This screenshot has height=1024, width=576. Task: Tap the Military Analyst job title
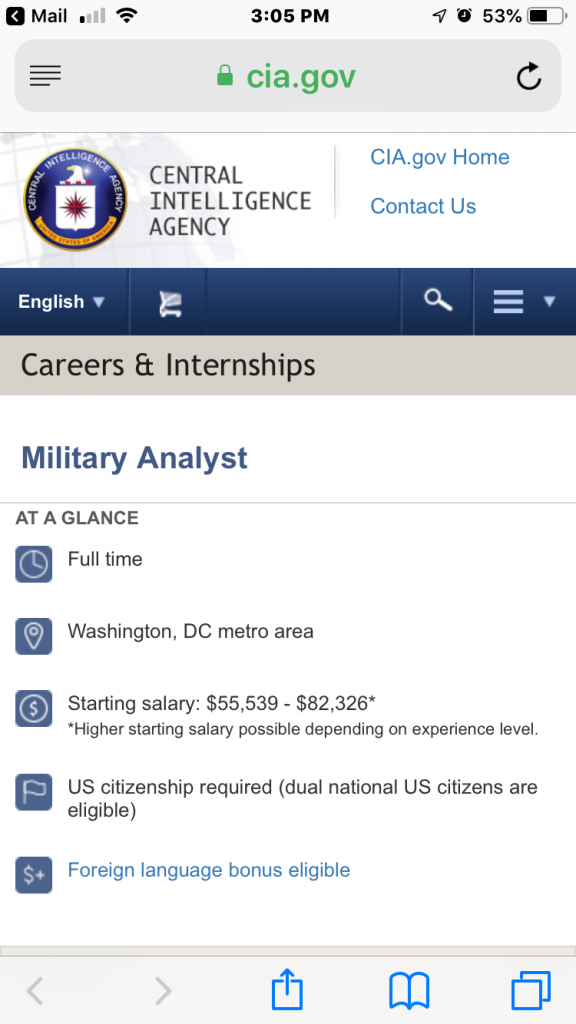135,458
